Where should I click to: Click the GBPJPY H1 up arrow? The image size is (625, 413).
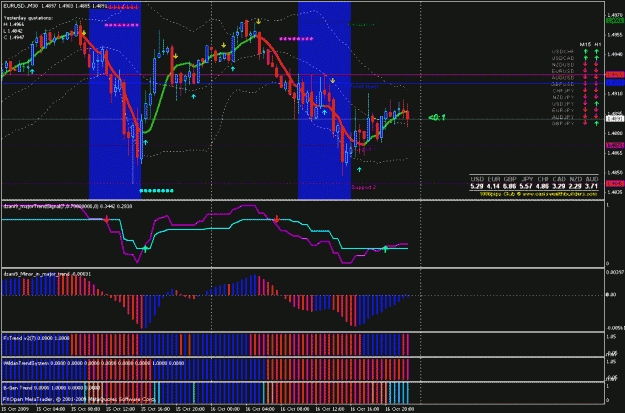[597, 123]
